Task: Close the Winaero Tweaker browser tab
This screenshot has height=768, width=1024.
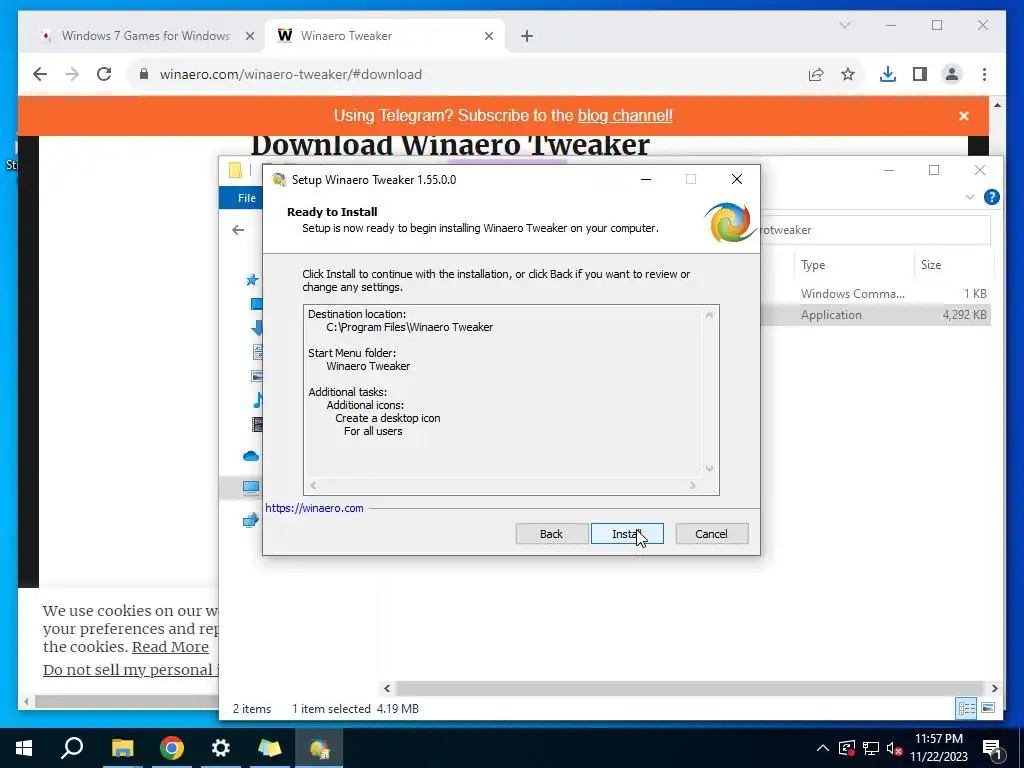Action: [488, 36]
